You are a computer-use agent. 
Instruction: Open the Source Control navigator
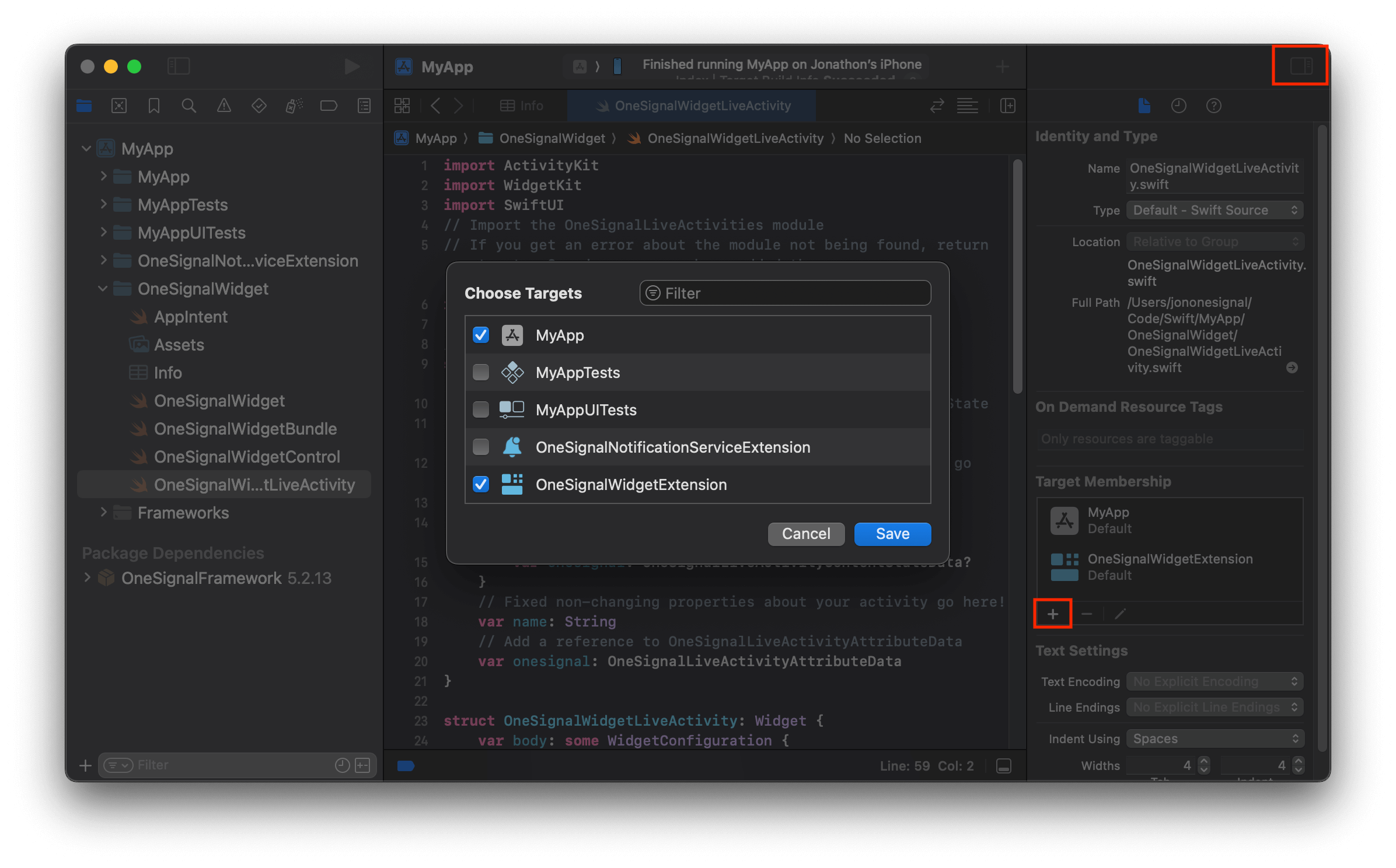(x=119, y=106)
